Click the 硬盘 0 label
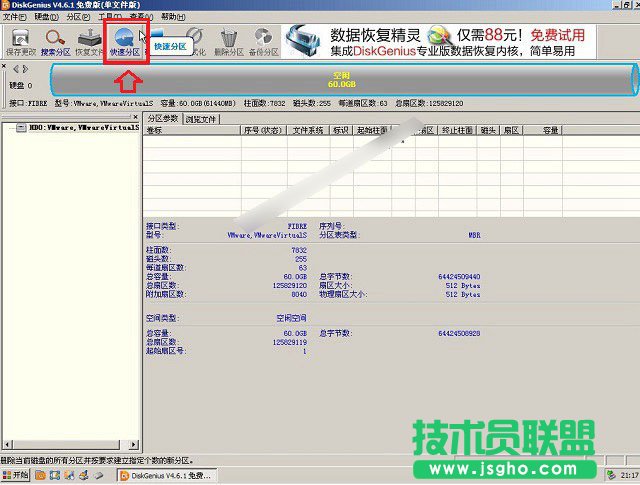The width and height of the screenshot is (640, 485). pyautogui.click(x=21, y=85)
